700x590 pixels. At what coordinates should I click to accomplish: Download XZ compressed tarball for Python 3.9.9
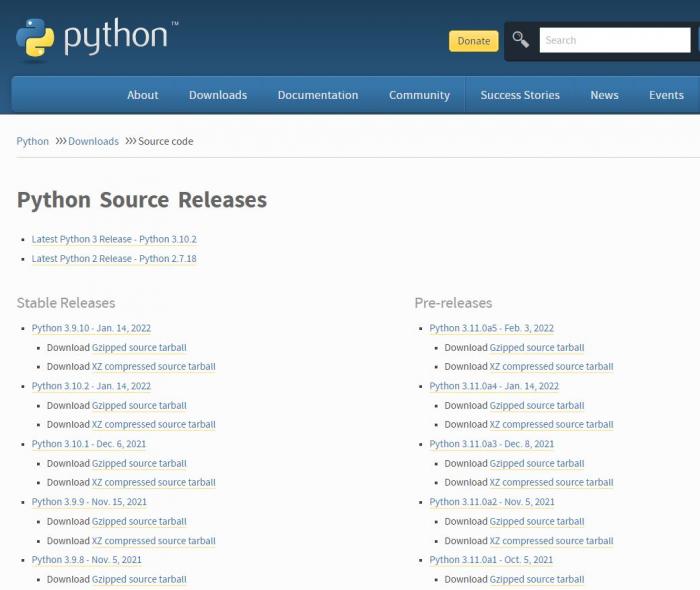154,541
